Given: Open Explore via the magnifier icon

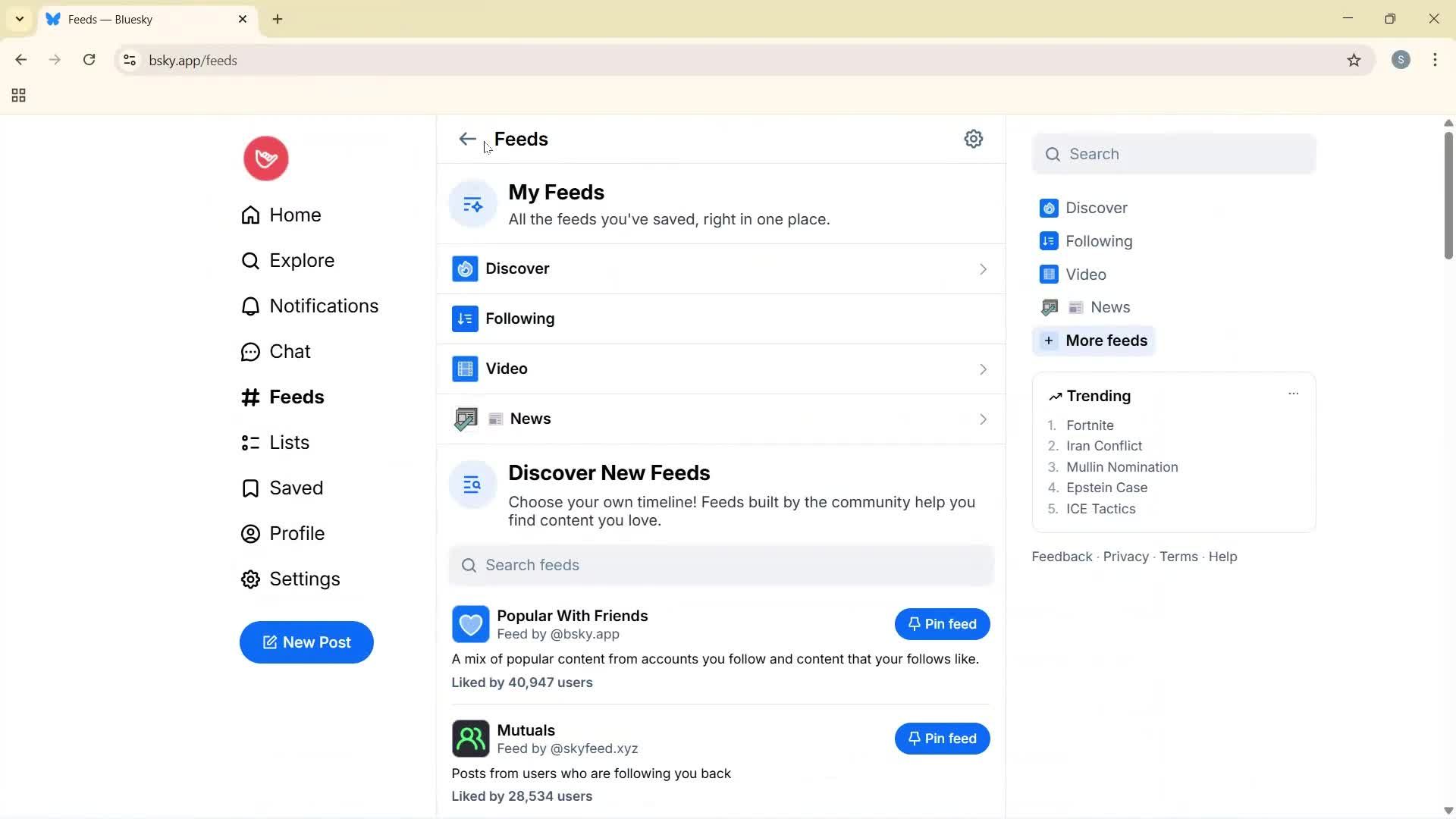Looking at the screenshot, I should coord(302,260).
